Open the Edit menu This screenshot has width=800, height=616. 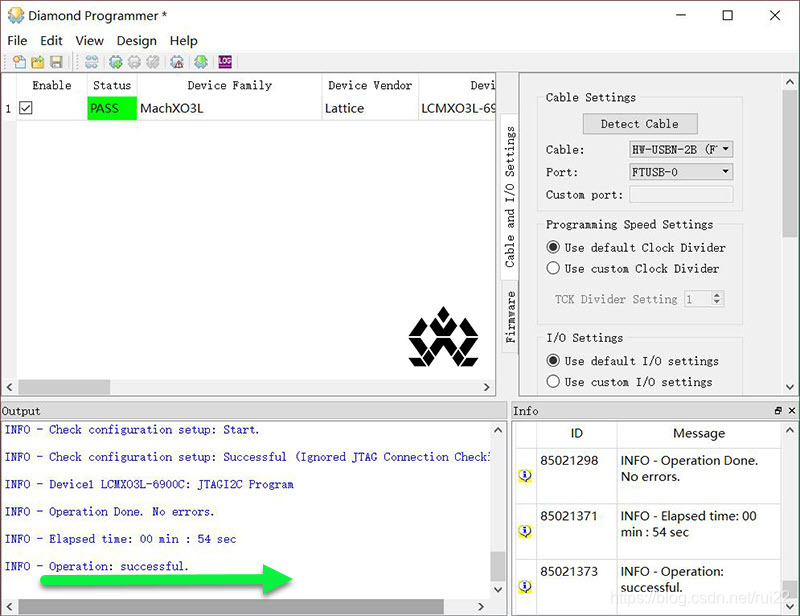point(51,40)
